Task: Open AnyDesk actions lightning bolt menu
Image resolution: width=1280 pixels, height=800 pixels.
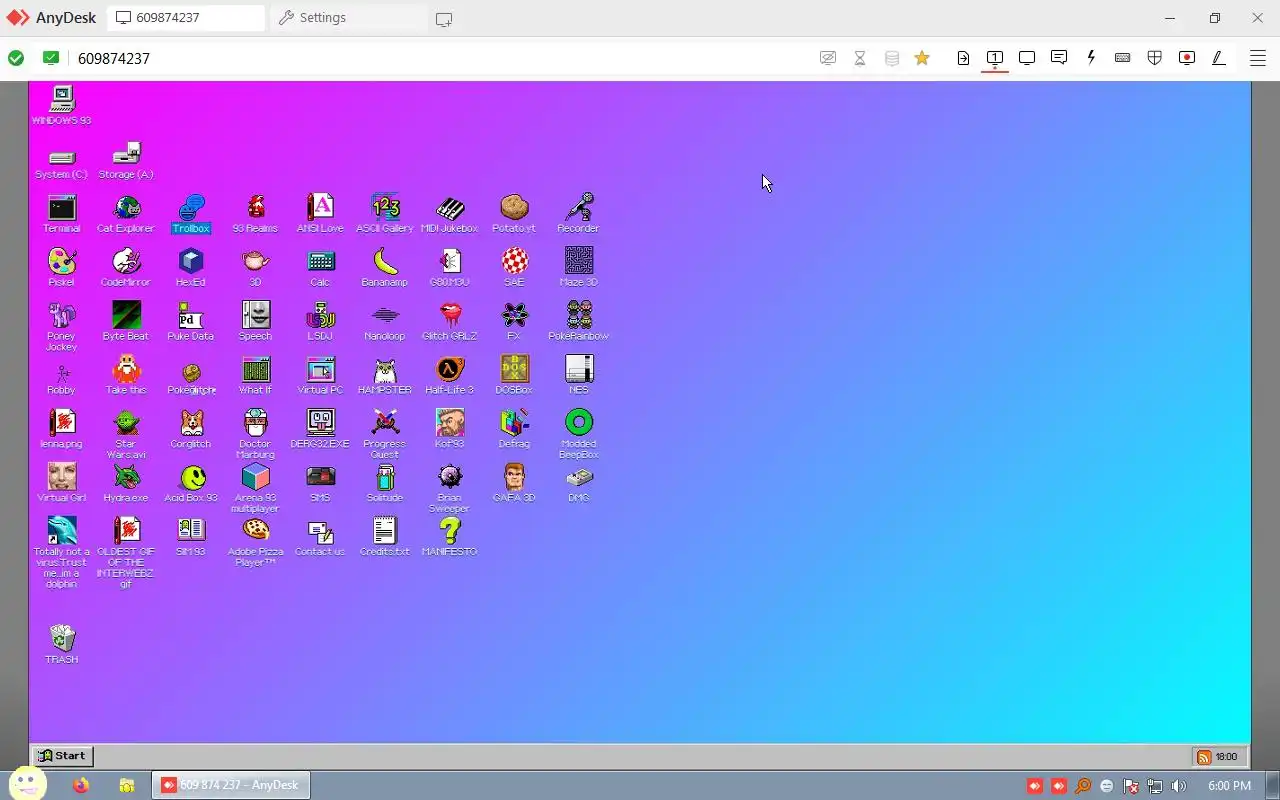Action: (x=1091, y=58)
